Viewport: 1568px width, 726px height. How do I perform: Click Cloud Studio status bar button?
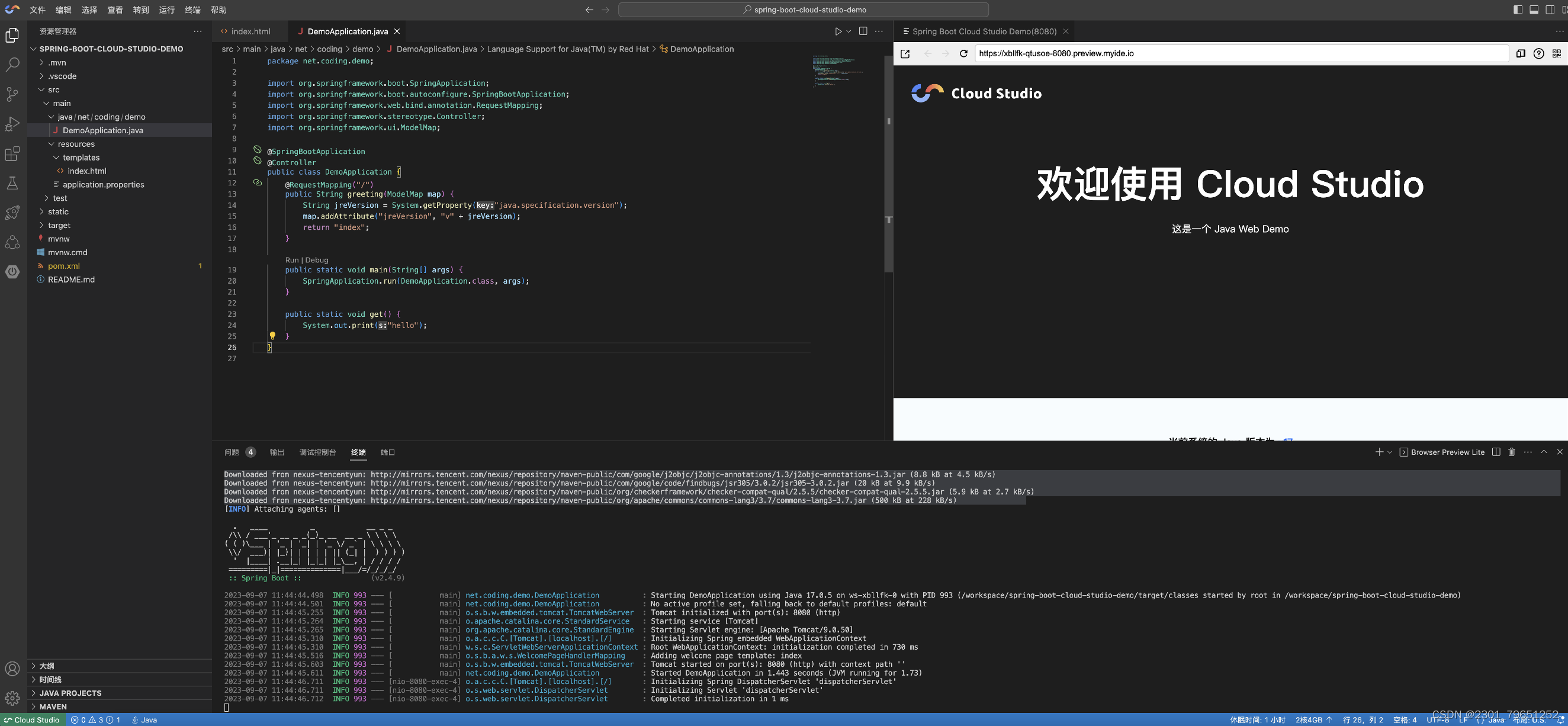[x=32, y=720]
